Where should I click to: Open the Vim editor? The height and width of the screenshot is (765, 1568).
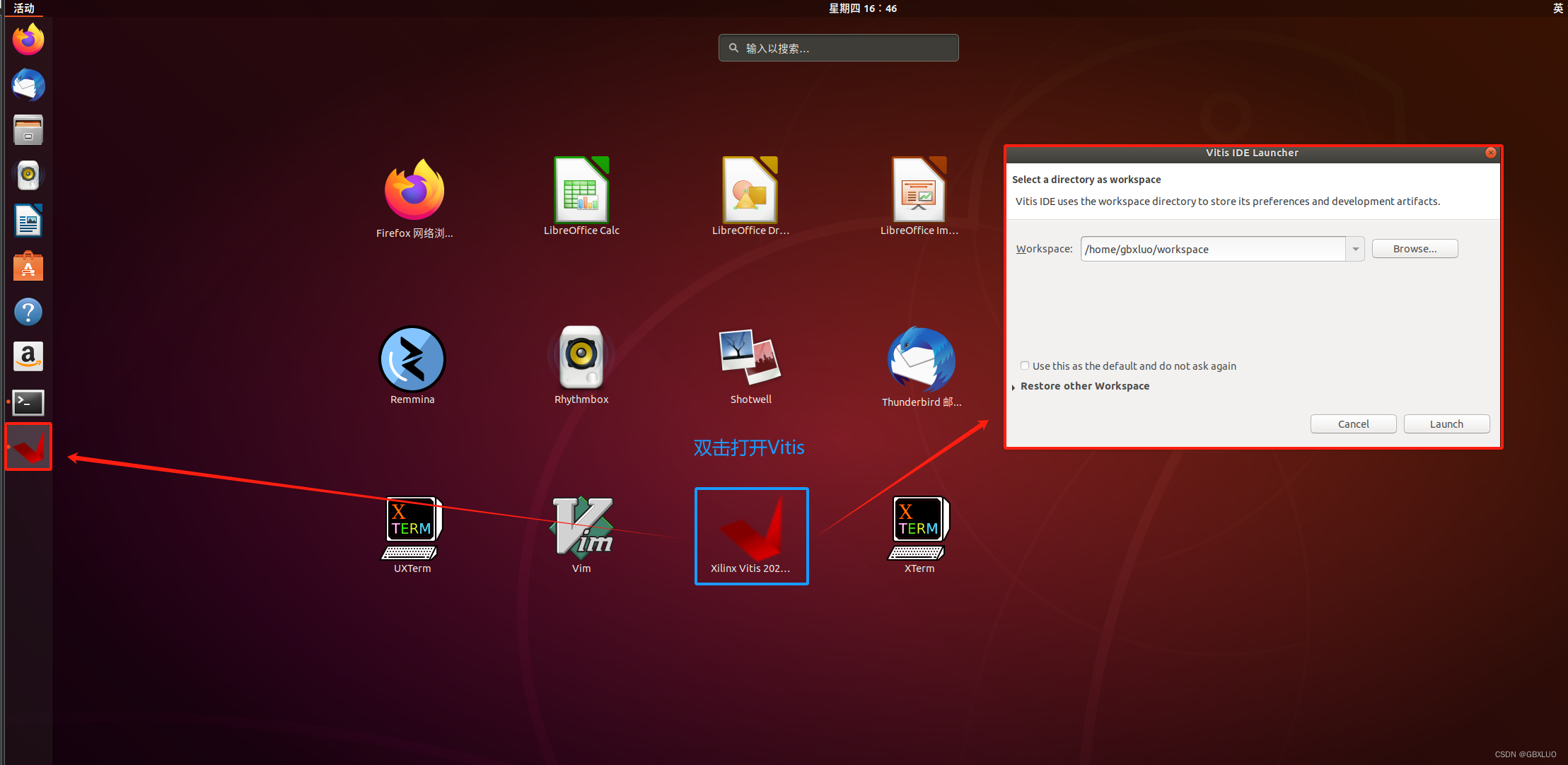tap(581, 528)
